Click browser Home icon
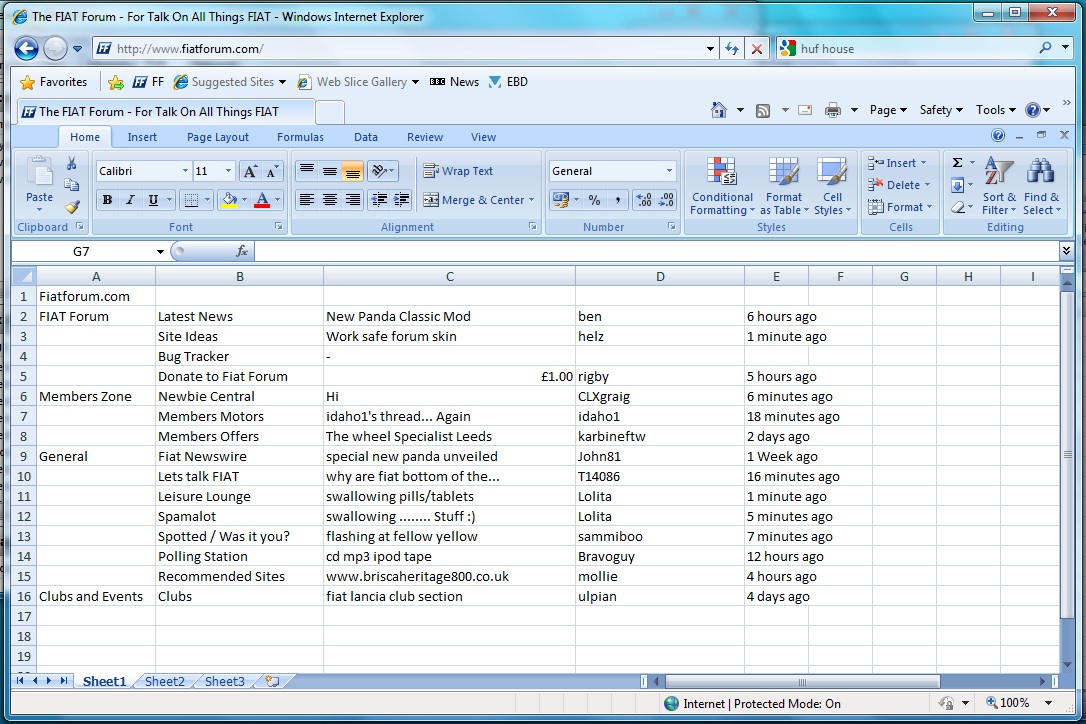The height and width of the screenshot is (724, 1086). coord(719,110)
